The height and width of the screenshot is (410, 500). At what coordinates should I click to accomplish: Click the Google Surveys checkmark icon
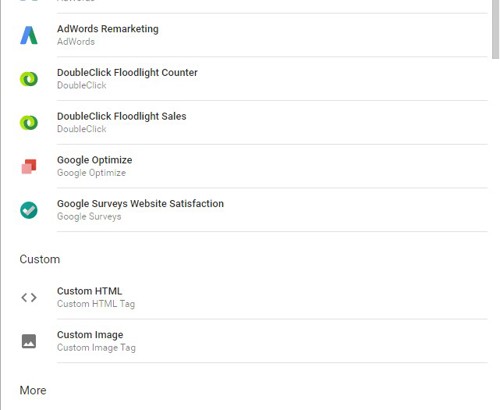coord(29,210)
